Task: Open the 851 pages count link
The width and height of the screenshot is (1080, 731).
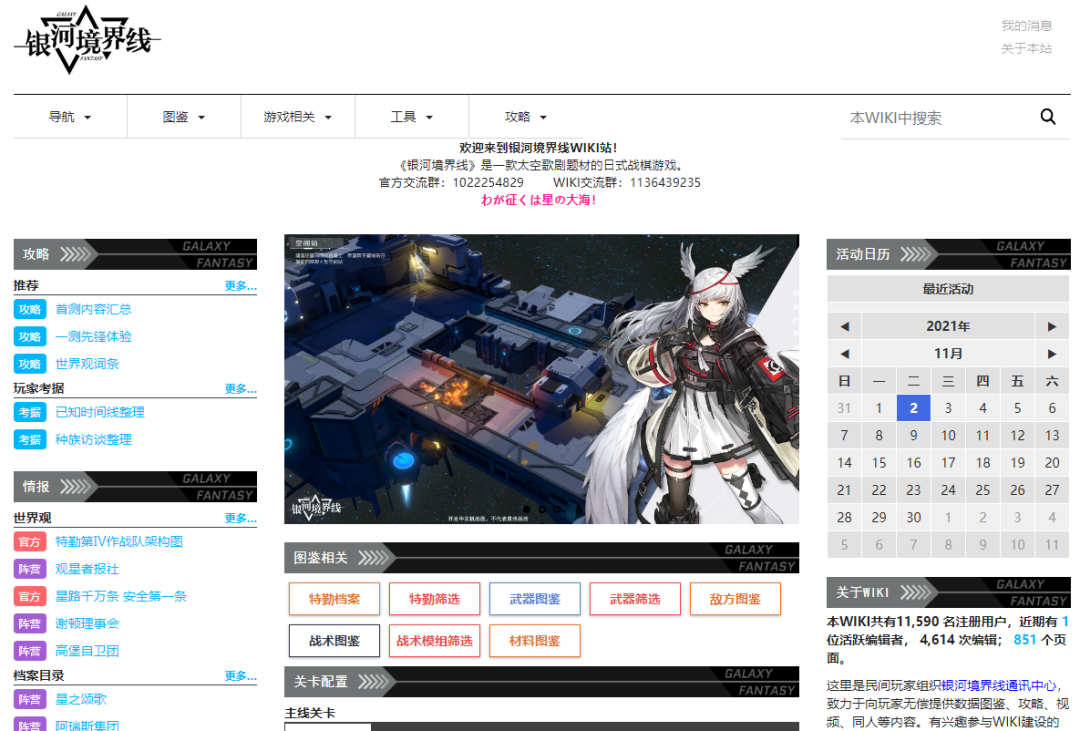Action: click(1024, 640)
